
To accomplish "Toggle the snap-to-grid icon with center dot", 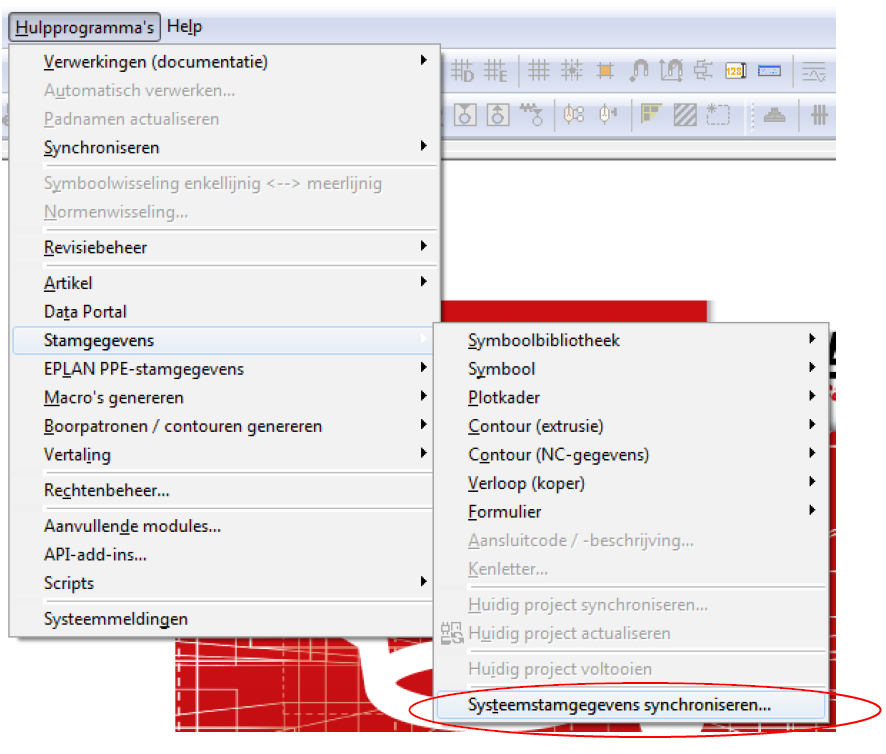I will [x=571, y=71].
